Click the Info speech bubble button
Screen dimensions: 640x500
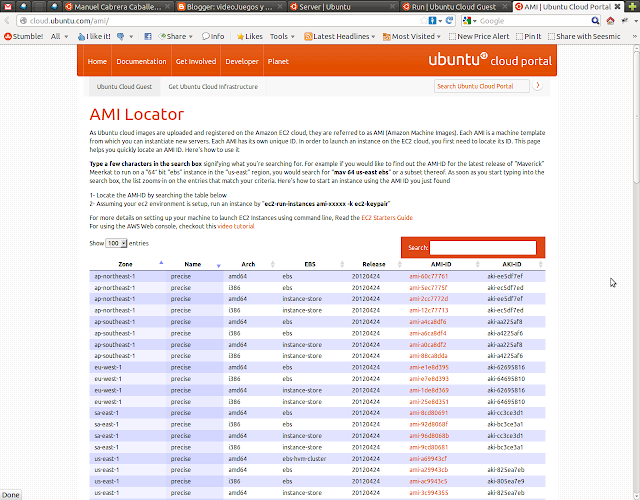(213, 36)
